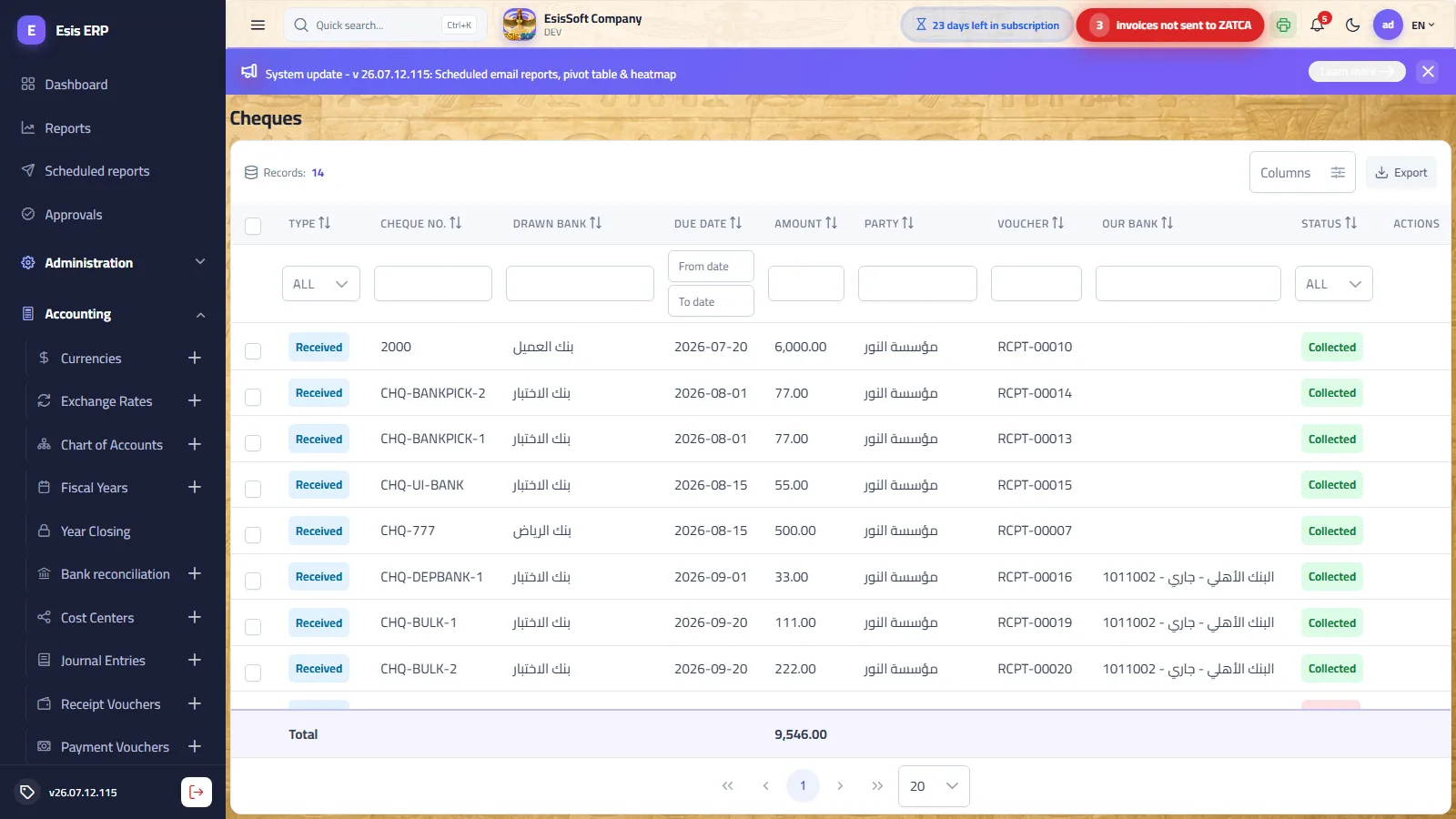1456x819 pixels.
Task: Tick checkbox for cheque CHQ-777 row
Action: pos(253,534)
